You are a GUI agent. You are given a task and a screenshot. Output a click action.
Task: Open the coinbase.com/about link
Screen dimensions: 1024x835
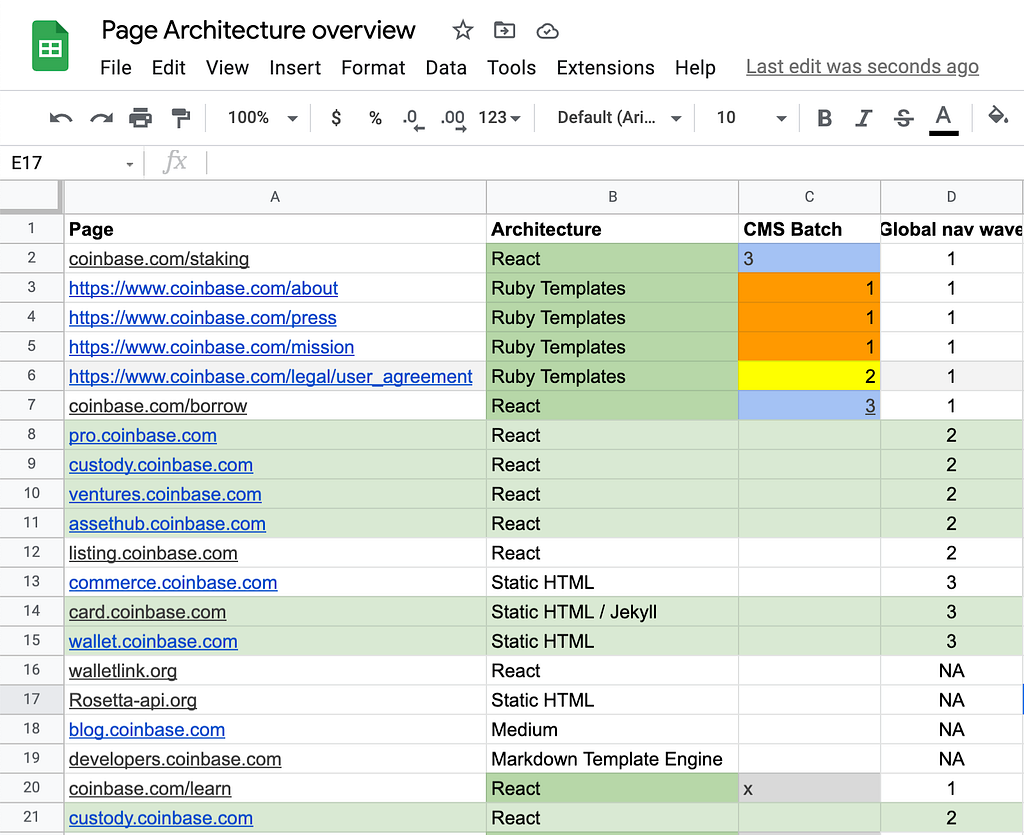[203, 288]
